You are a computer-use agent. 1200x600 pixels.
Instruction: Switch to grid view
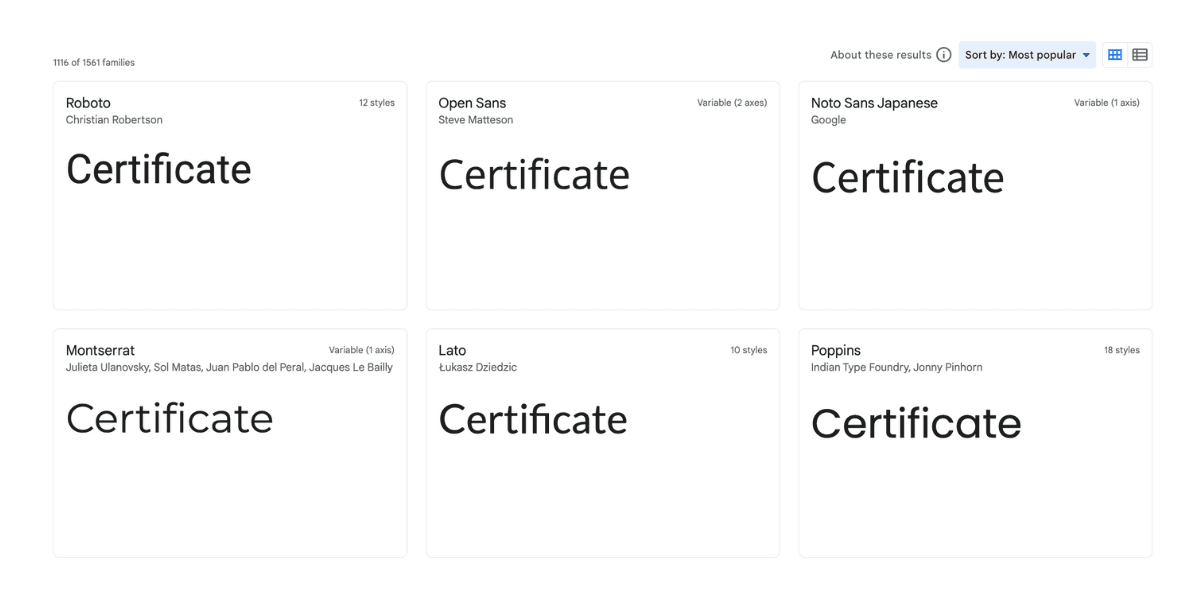click(x=1115, y=55)
